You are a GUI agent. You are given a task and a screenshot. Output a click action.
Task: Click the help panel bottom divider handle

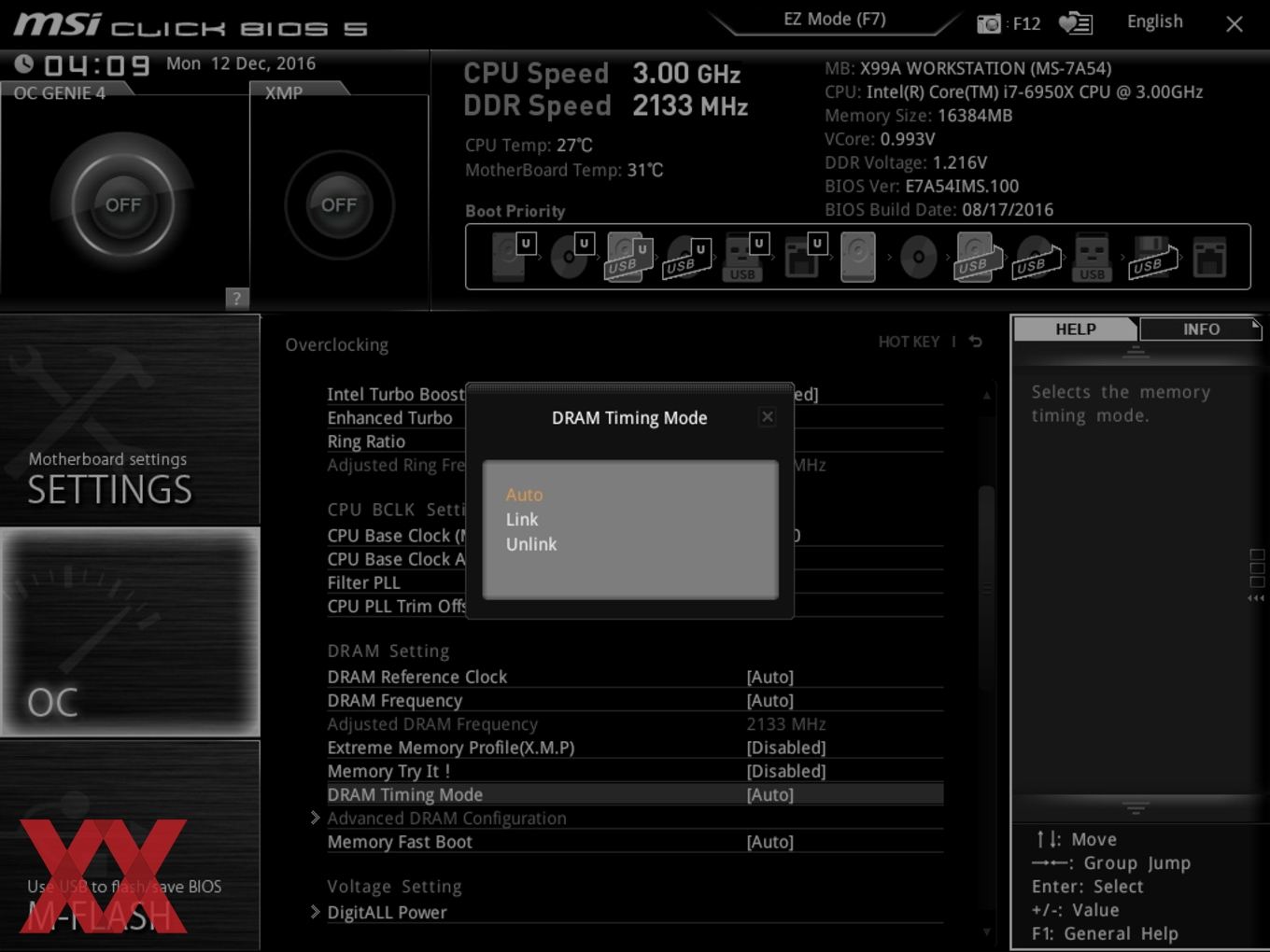(x=1136, y=807)
